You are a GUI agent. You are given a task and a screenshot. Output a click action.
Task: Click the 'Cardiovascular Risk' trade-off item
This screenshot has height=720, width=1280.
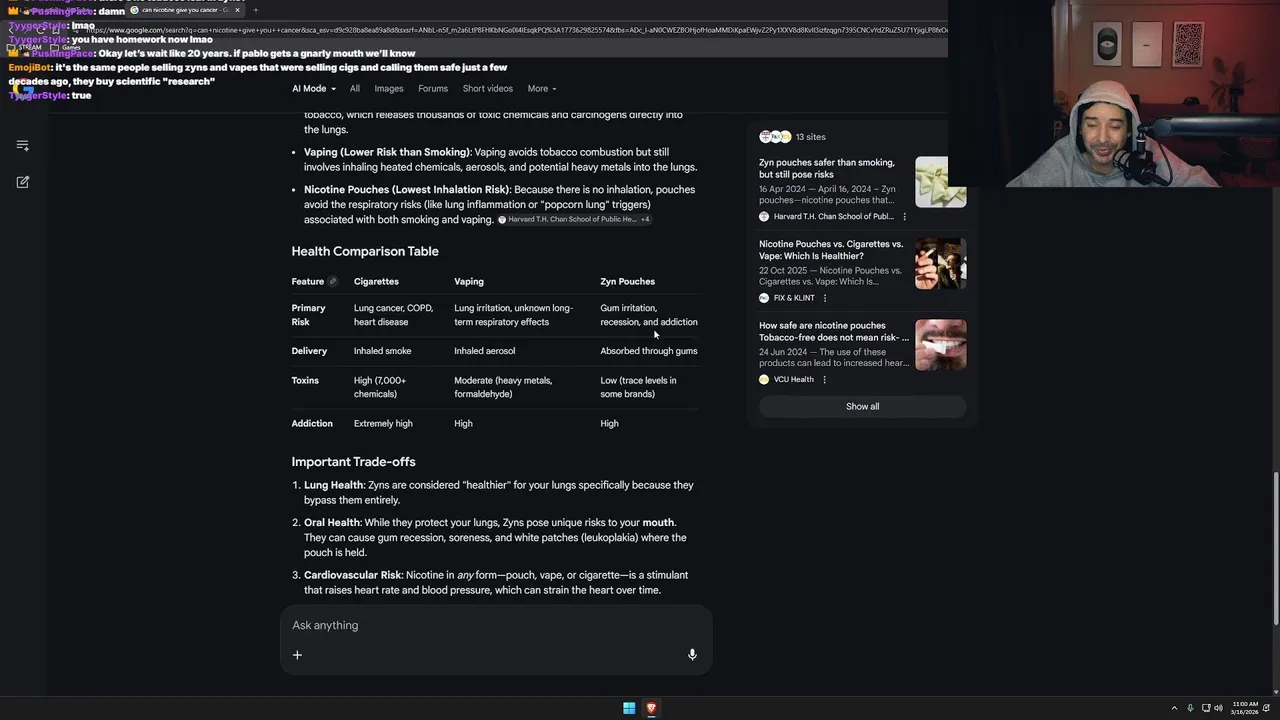(497, 583)
